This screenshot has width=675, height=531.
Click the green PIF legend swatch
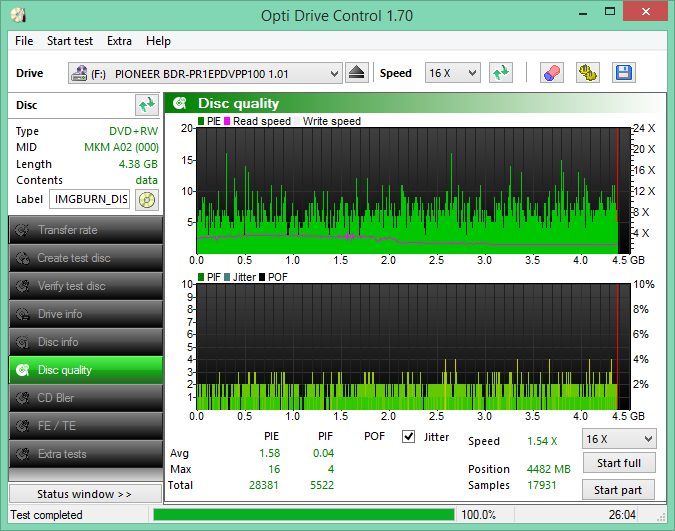coord(201,277)
